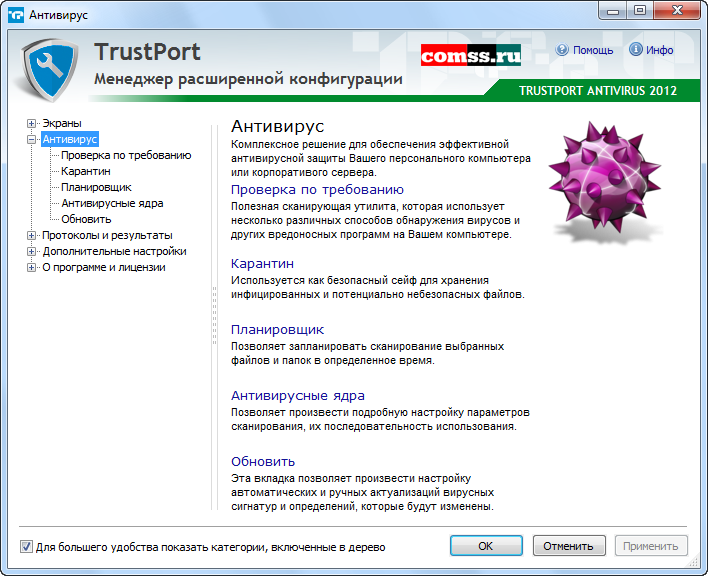Select Антивирусные ядра in the tree
The height and width of the screenshot is (576, 708).
[112, 203]
